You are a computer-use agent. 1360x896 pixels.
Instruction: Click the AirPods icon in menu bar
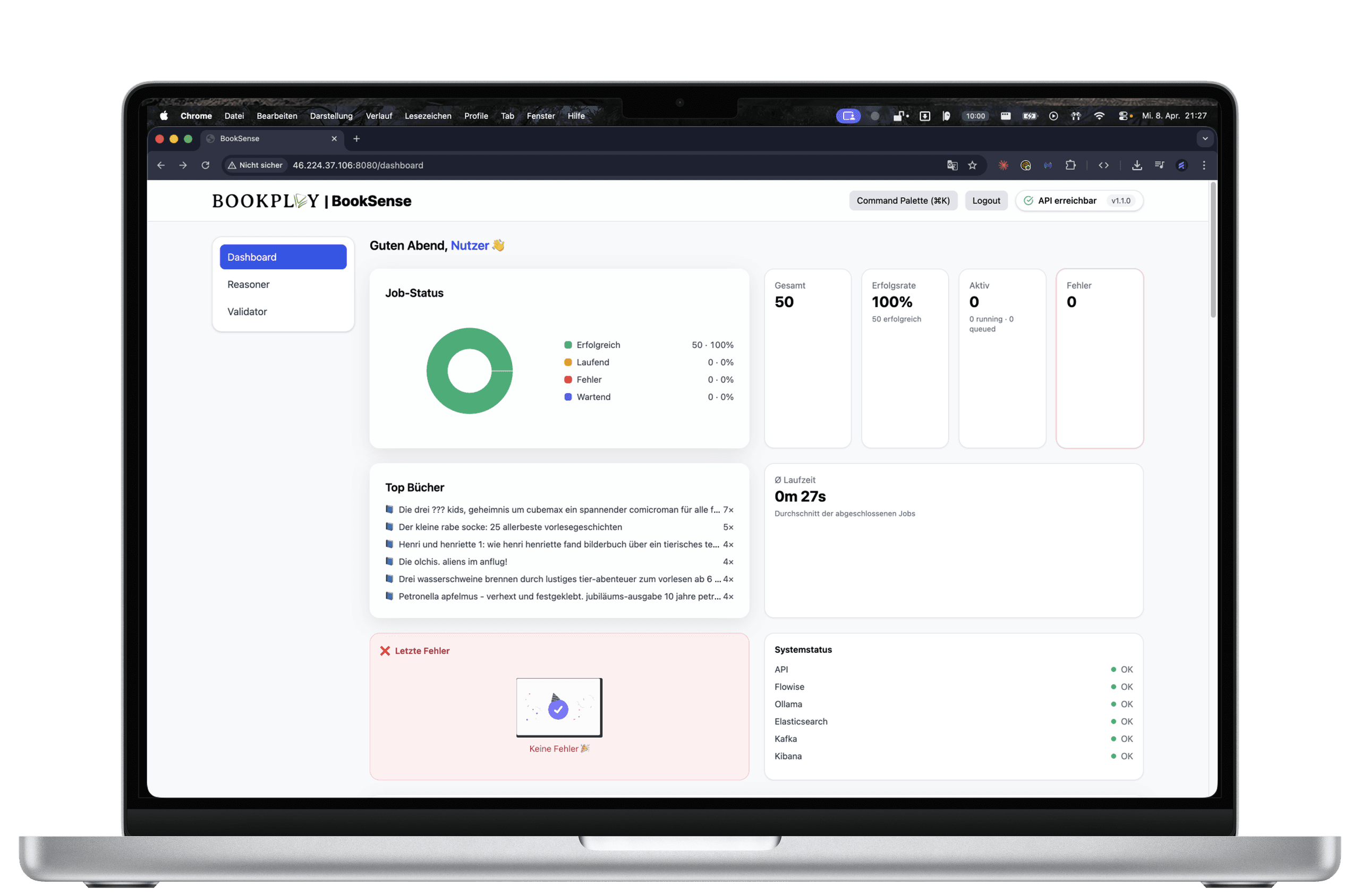click(1076, 116)
